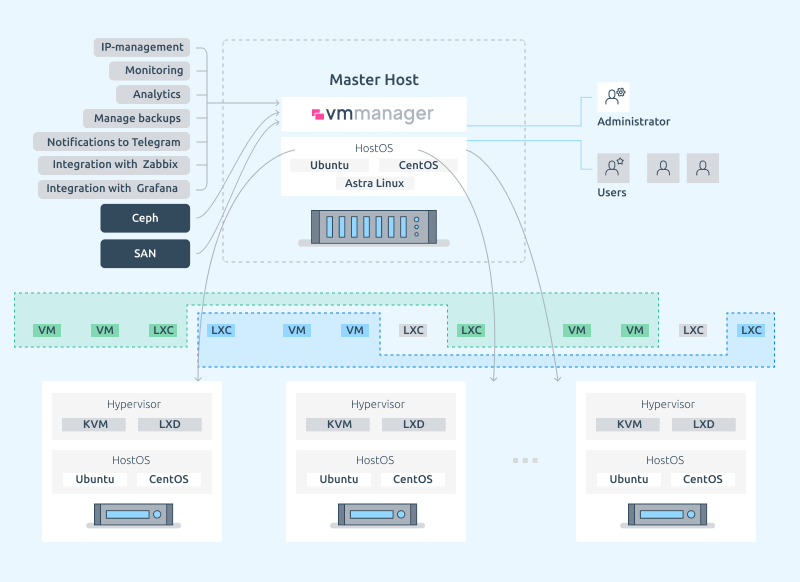800x582 pixels.
Task: Click the Administrator text label
Action: 634,122
